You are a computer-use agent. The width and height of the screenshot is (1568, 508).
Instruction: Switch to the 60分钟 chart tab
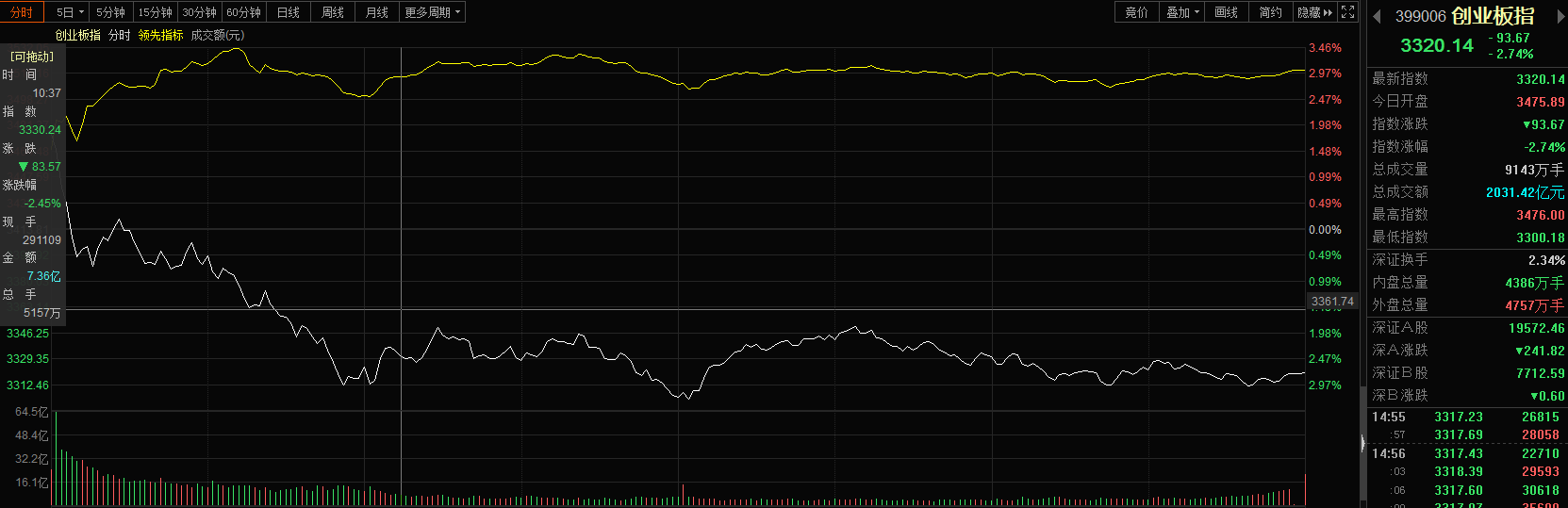coord(243,12)
